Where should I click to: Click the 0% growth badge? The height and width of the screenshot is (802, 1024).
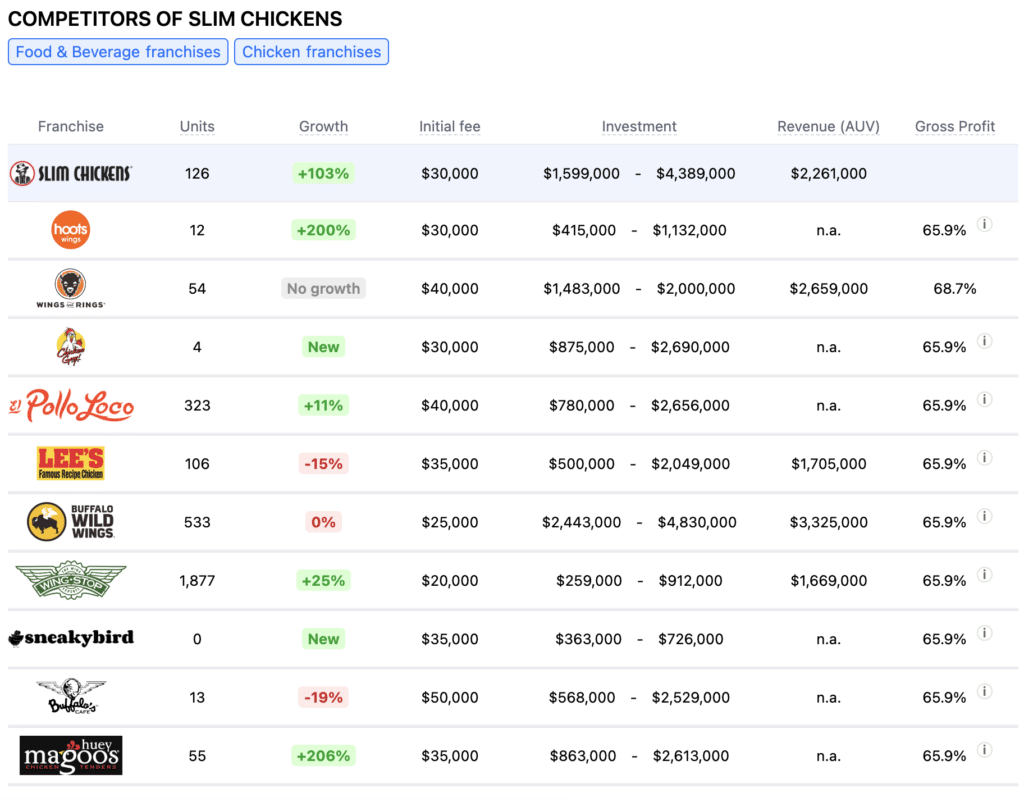323,522
